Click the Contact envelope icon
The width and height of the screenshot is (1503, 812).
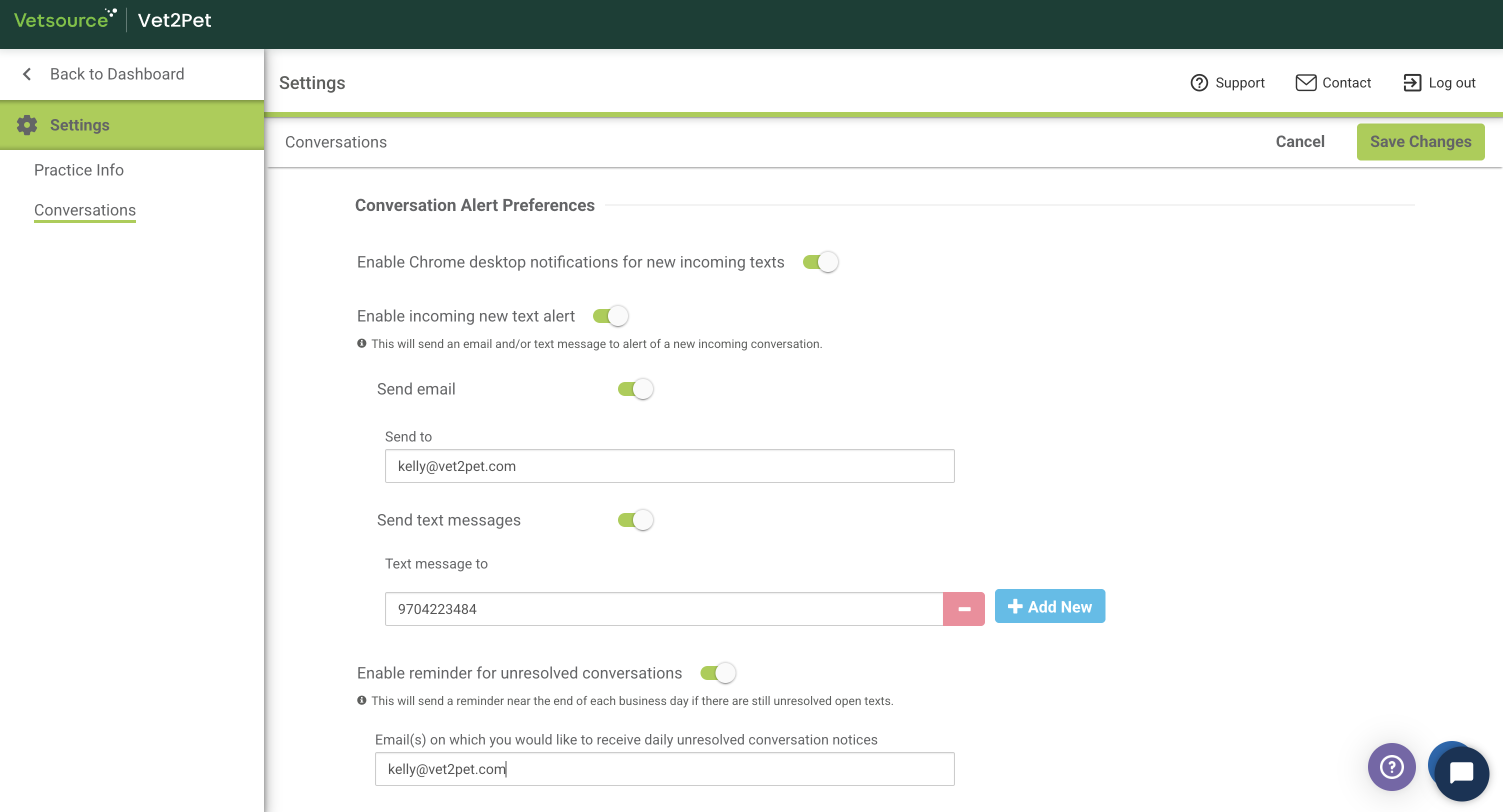pyautogui.click(x=1305, y=83)
